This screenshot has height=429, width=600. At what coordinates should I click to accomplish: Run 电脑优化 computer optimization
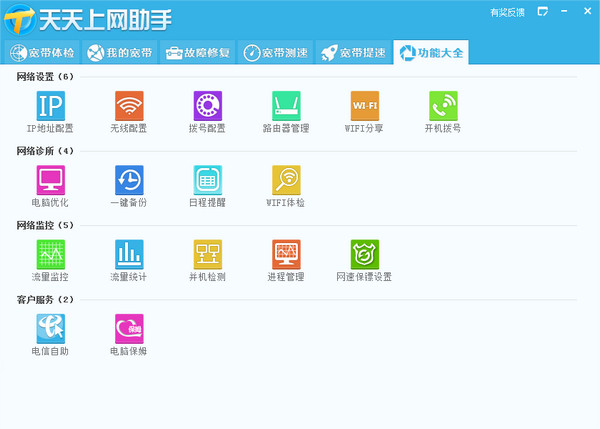(x=50, y=180)
